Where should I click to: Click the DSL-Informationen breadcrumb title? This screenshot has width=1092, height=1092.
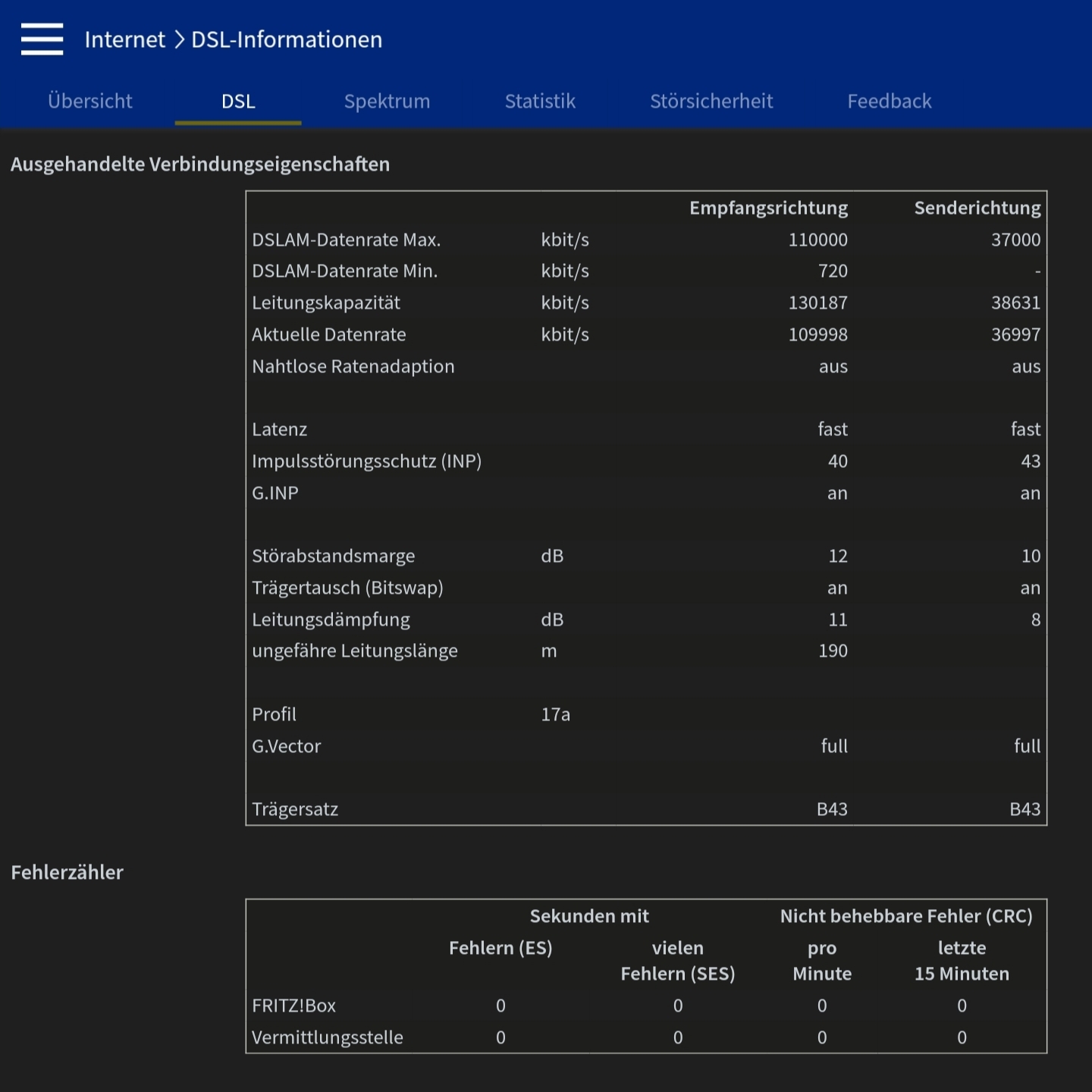click(x=287, y=39)
